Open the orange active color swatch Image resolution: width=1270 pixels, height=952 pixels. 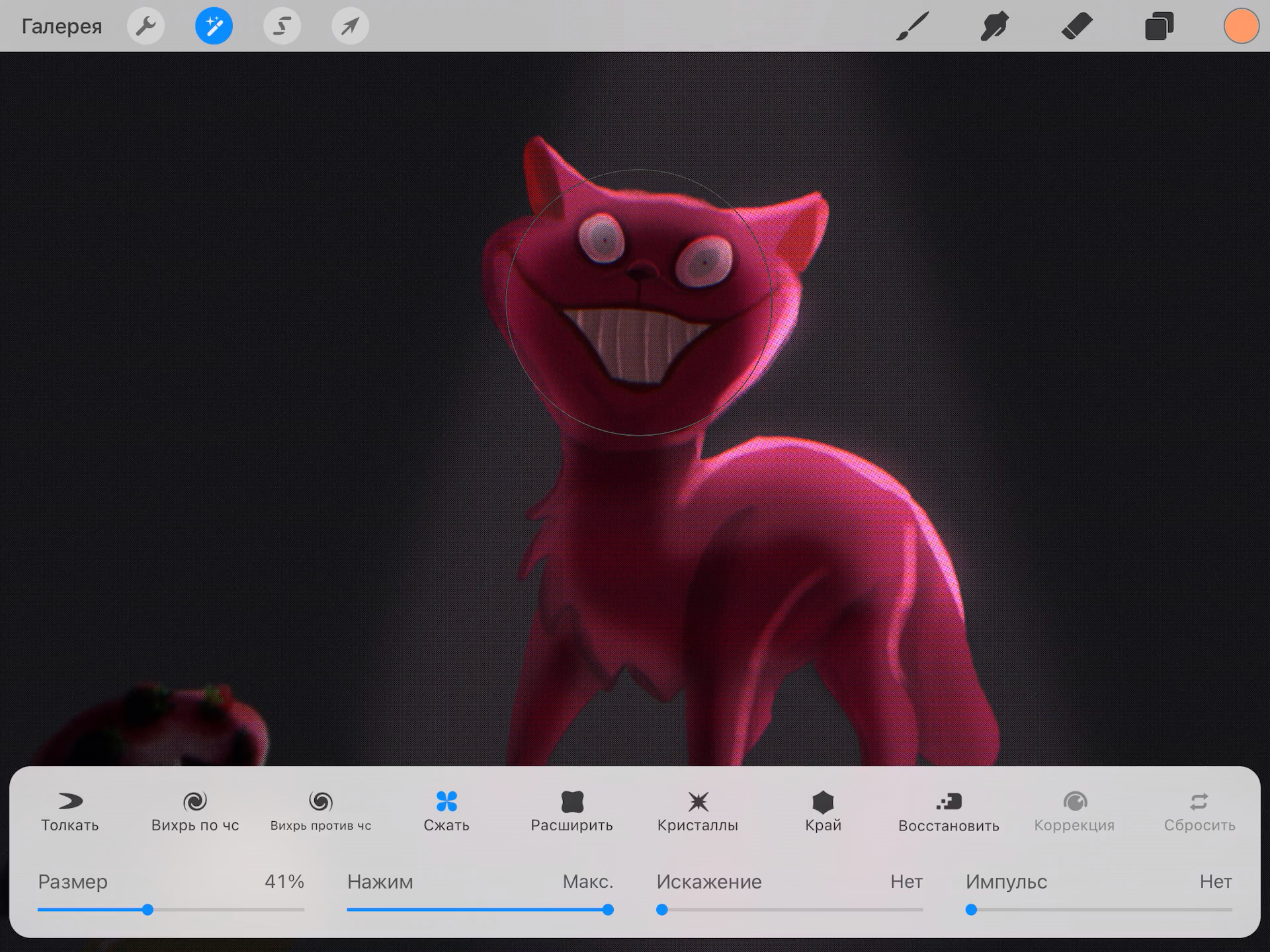coord(1241,26)
